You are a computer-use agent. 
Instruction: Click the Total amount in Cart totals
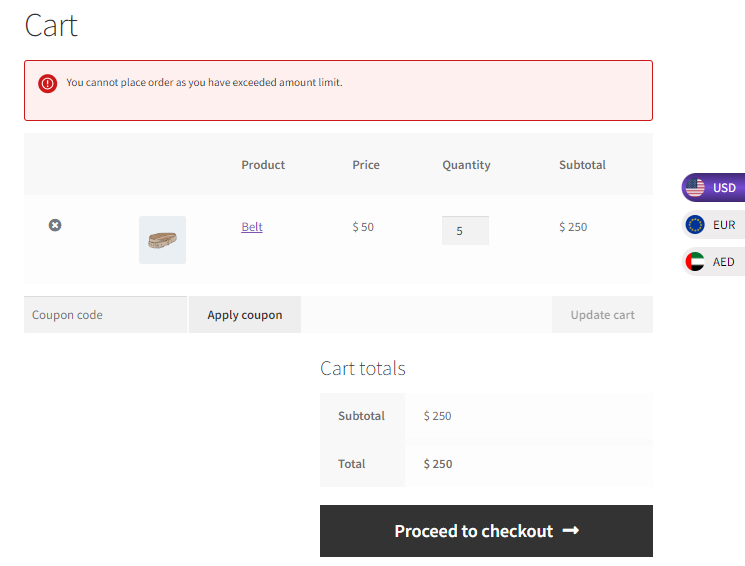pyautogui.click(x=438, y=464)
